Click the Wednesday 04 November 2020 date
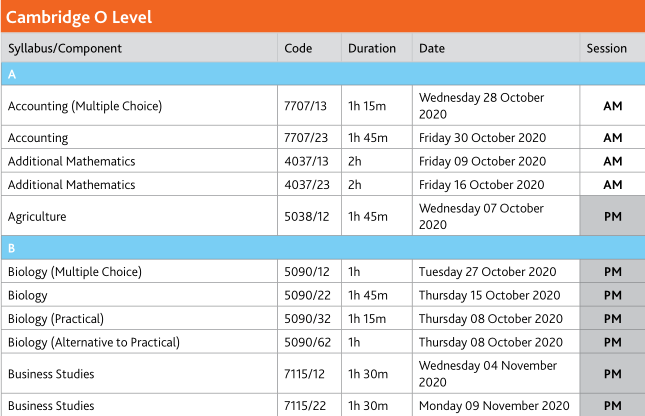The width and height of the screenshot is (645, 416). pos(488,374)
